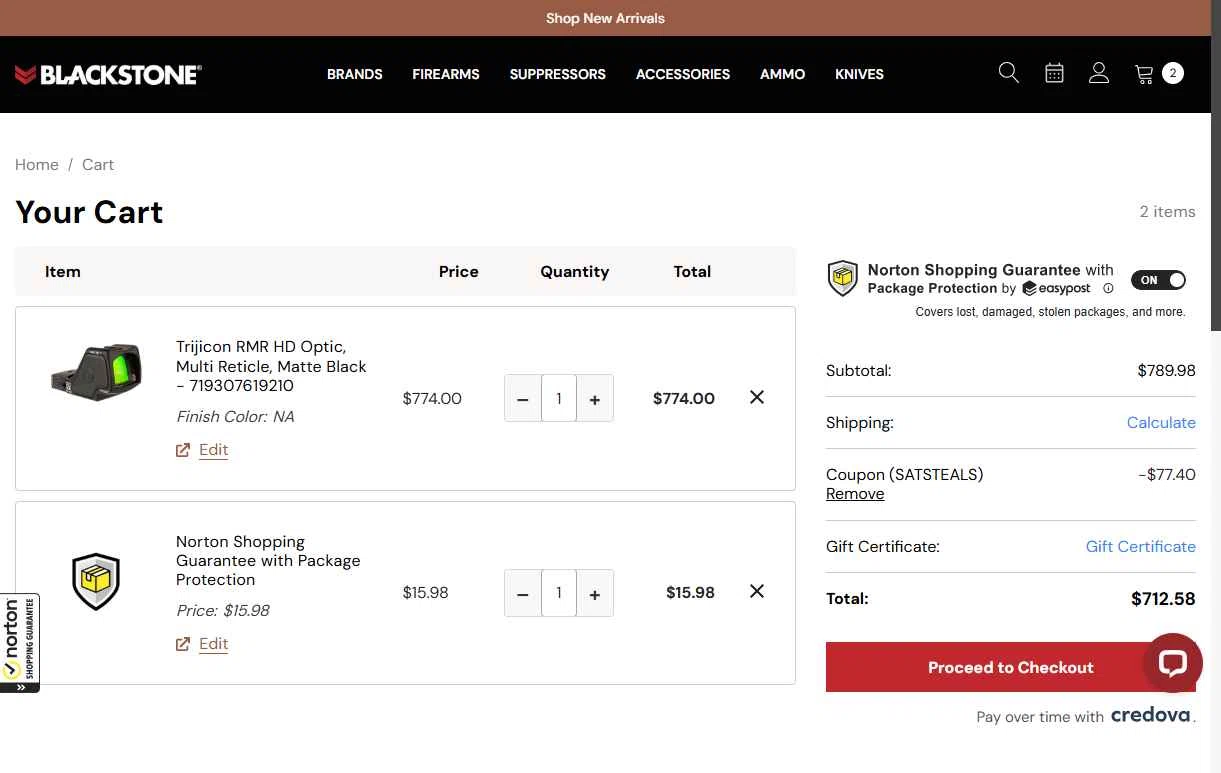This screenshot has height=773, width=1221.
Task: Open the AMMO menu
Action: 783,74
